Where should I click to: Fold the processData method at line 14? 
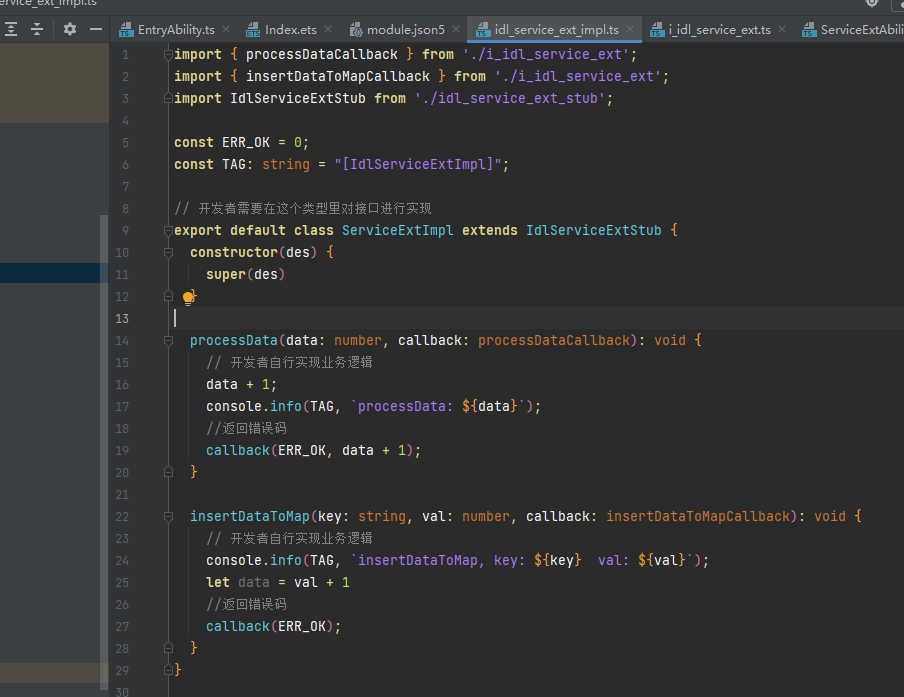click(x=167, y=341)
